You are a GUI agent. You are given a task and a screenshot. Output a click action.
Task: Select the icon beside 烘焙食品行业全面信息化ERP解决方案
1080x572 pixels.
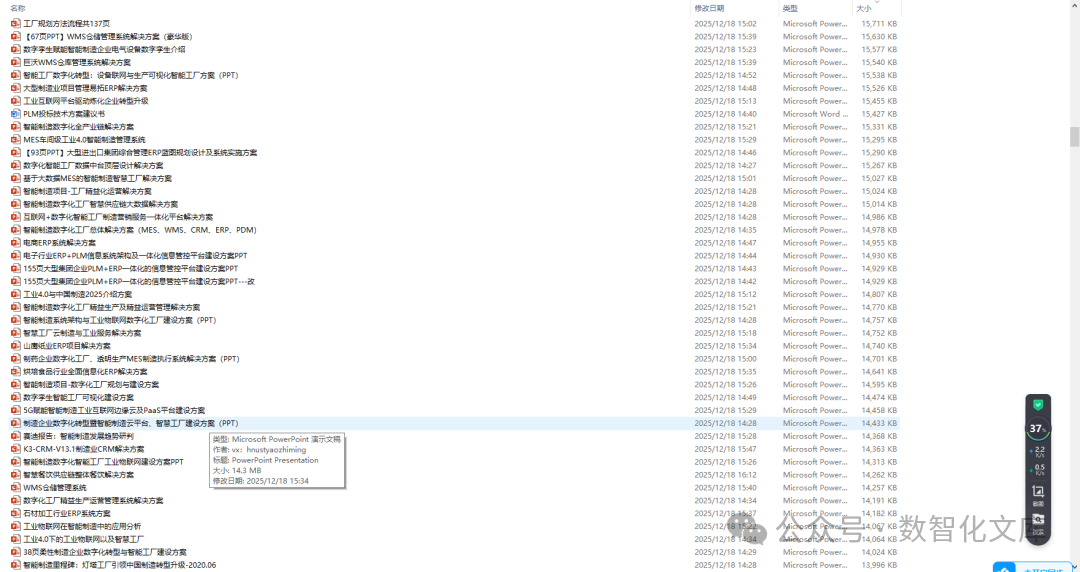pos(16,371)
